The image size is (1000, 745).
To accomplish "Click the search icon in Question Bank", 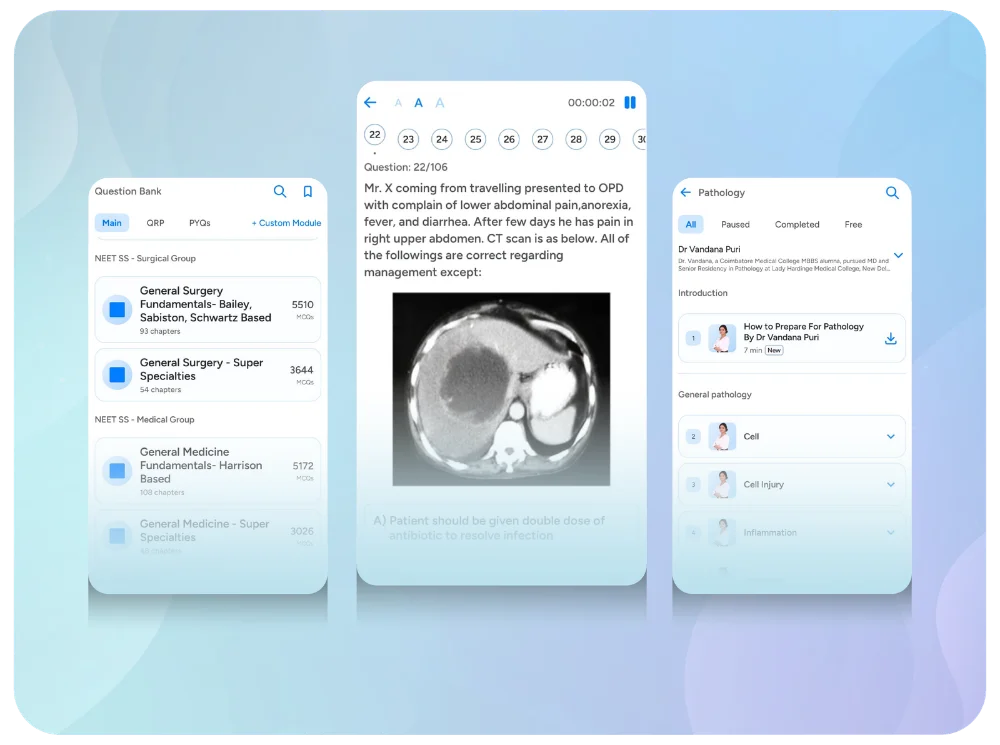I will [280, 192].
